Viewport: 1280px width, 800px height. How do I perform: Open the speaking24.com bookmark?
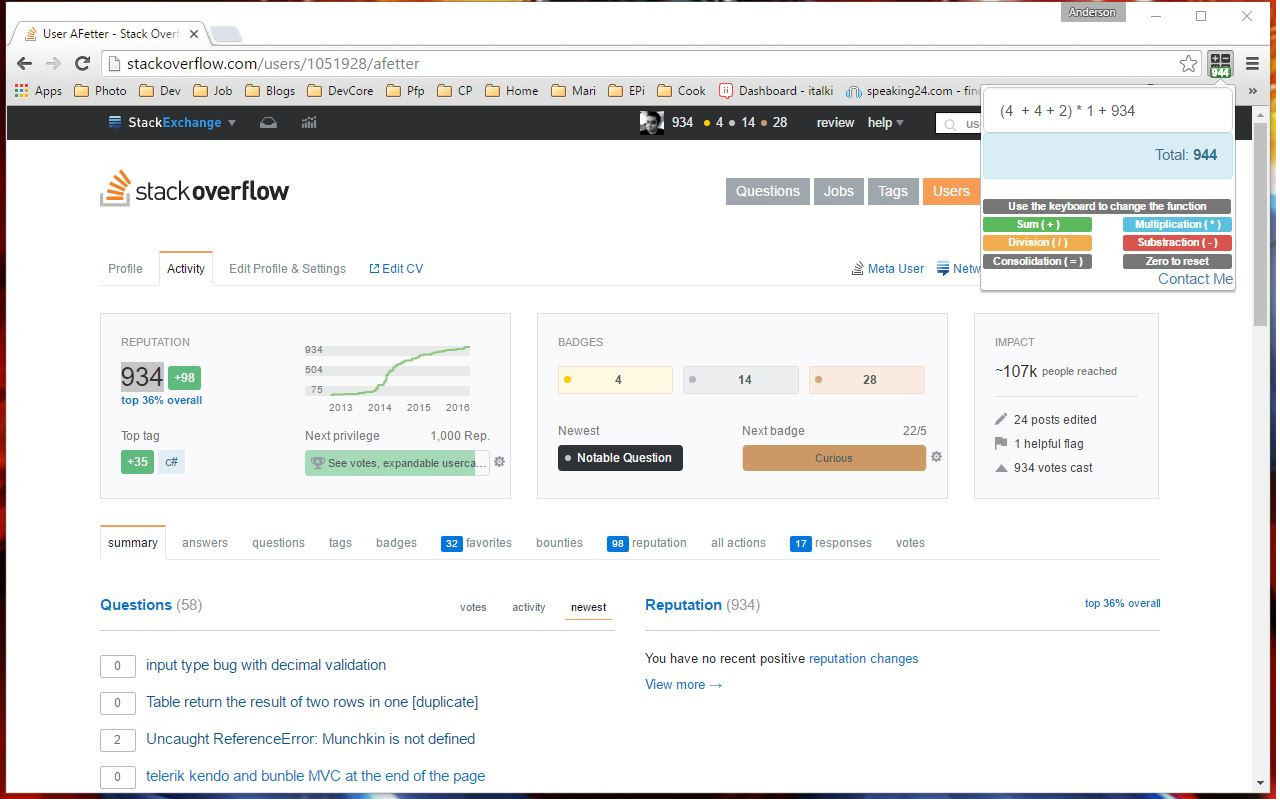click(911, 90)
